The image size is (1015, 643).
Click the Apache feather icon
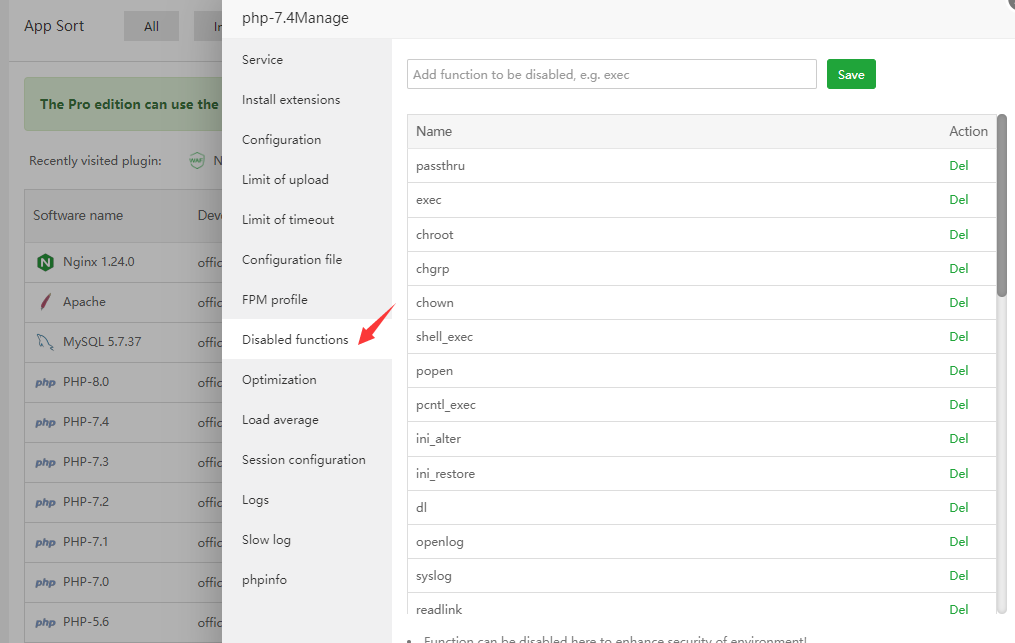click(45, 302)
